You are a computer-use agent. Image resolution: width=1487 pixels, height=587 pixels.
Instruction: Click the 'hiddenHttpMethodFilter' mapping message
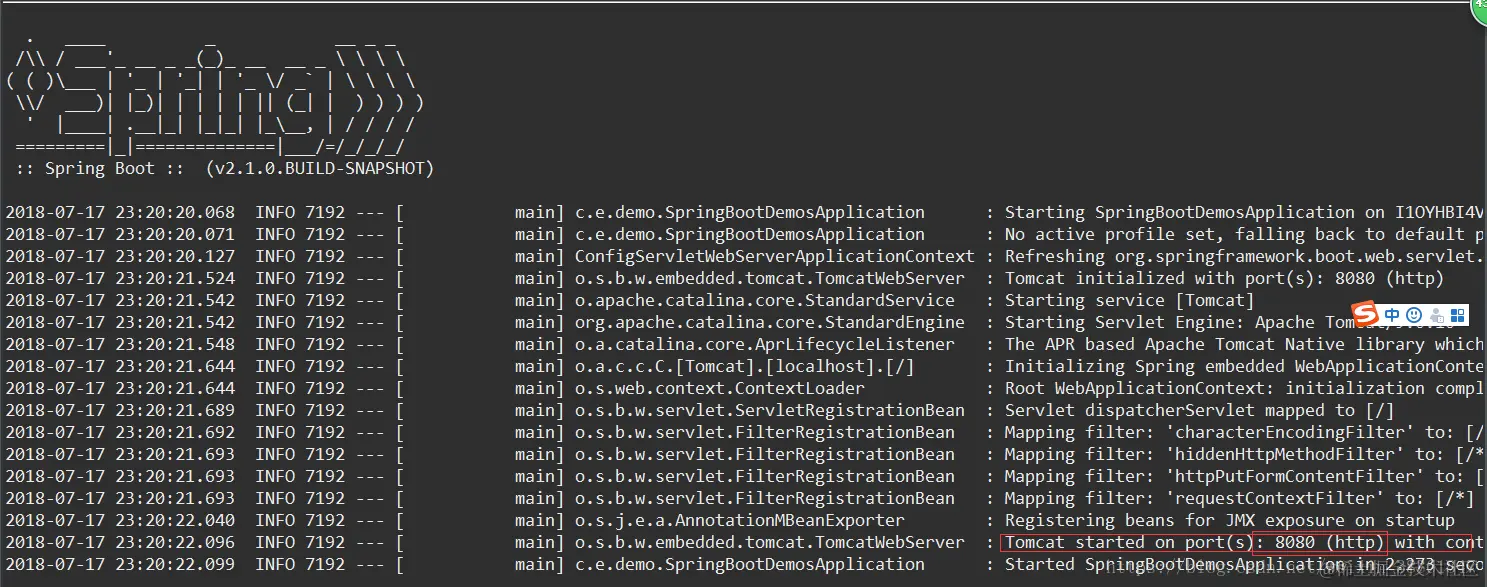tap(1244, 454)
